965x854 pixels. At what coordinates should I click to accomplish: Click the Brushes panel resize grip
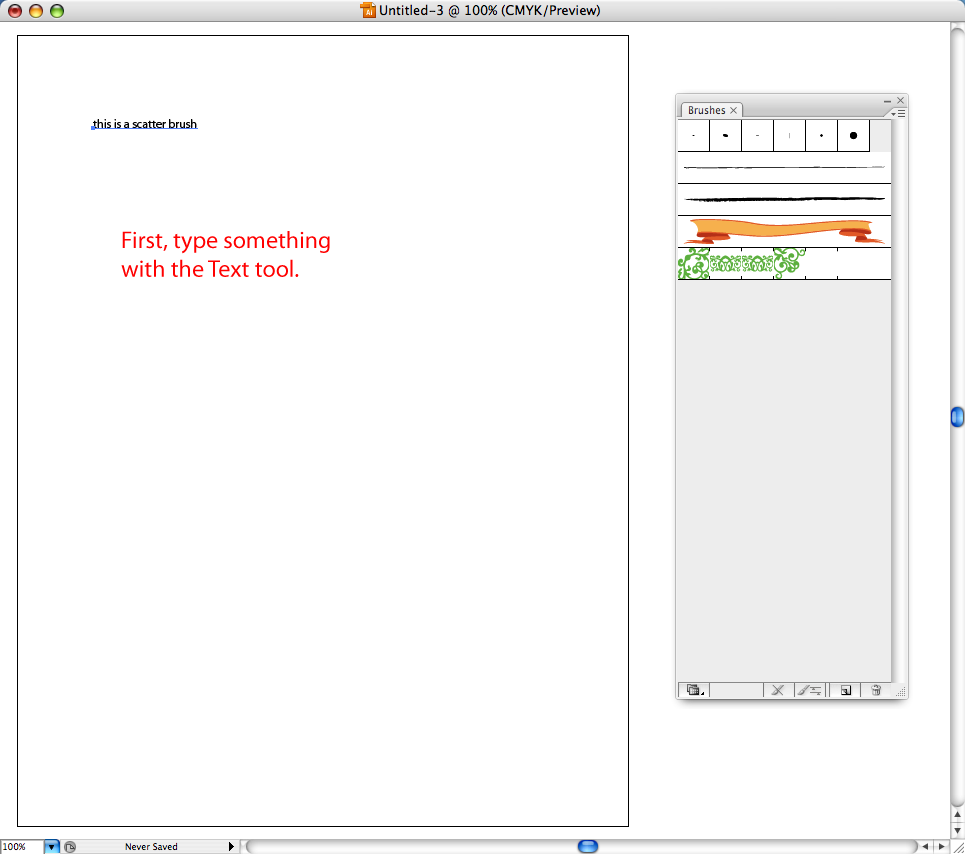coord(900,692)
